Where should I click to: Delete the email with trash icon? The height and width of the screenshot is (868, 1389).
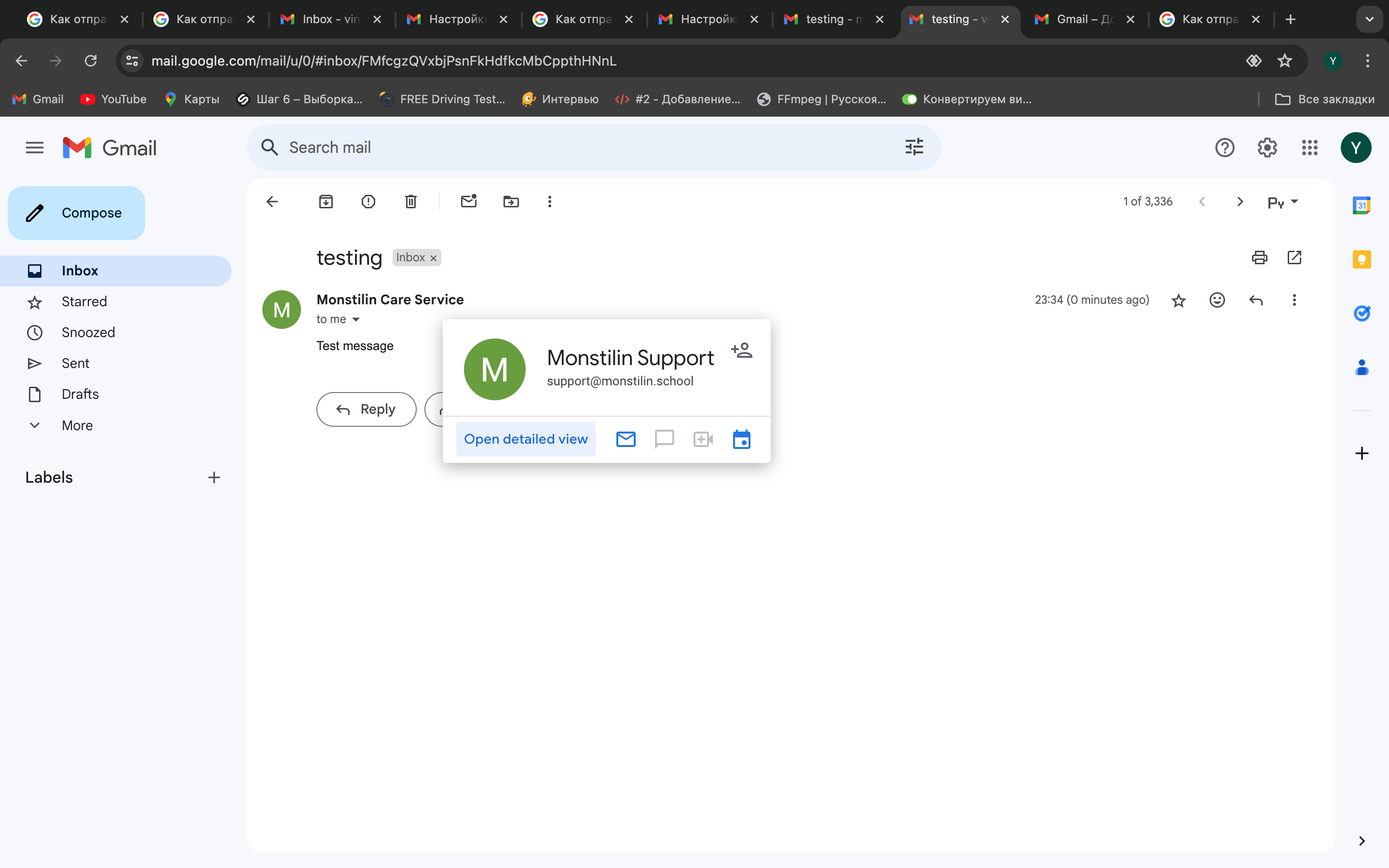tap(410, 202)
